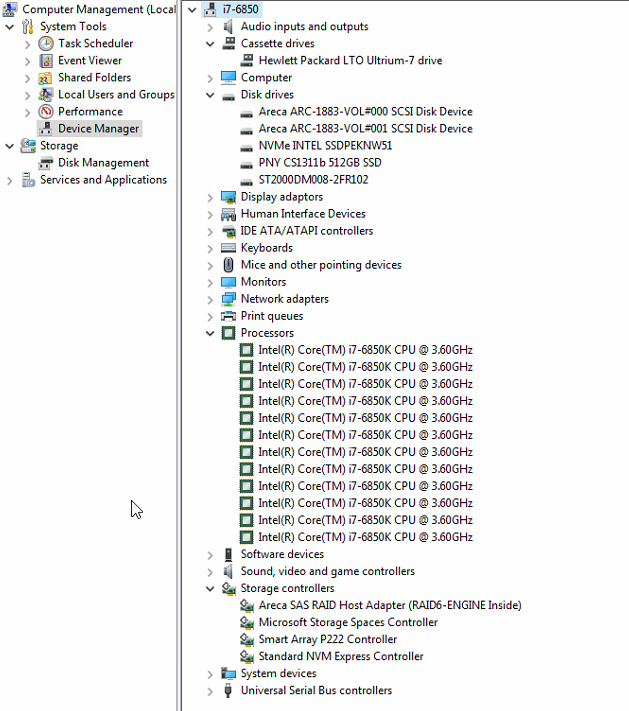This screenshot has width=629, height=711.
Task: Expand the Human Interface Devices category
Action: coord(210,215)
